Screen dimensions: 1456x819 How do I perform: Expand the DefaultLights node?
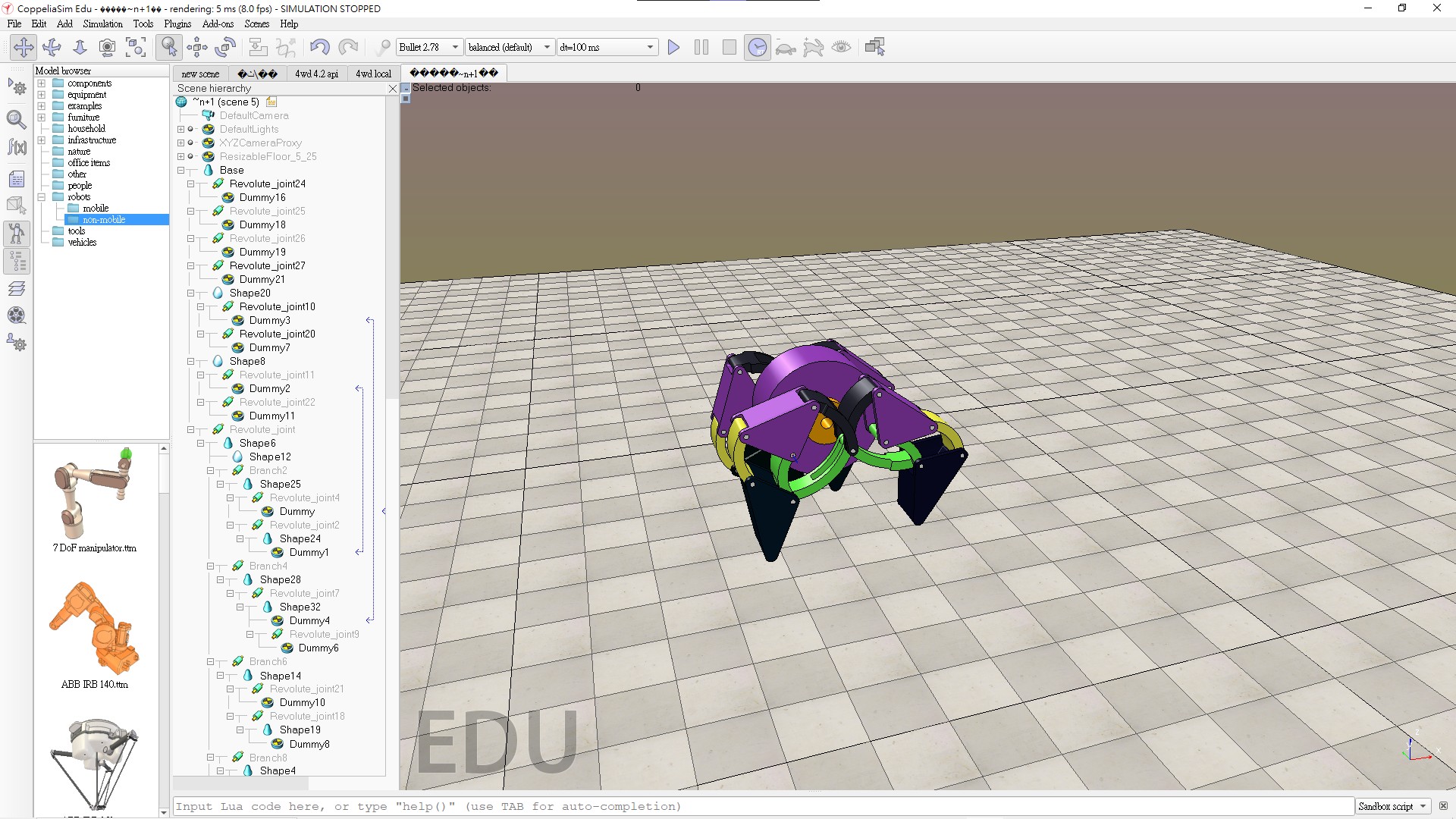point(181,130)
